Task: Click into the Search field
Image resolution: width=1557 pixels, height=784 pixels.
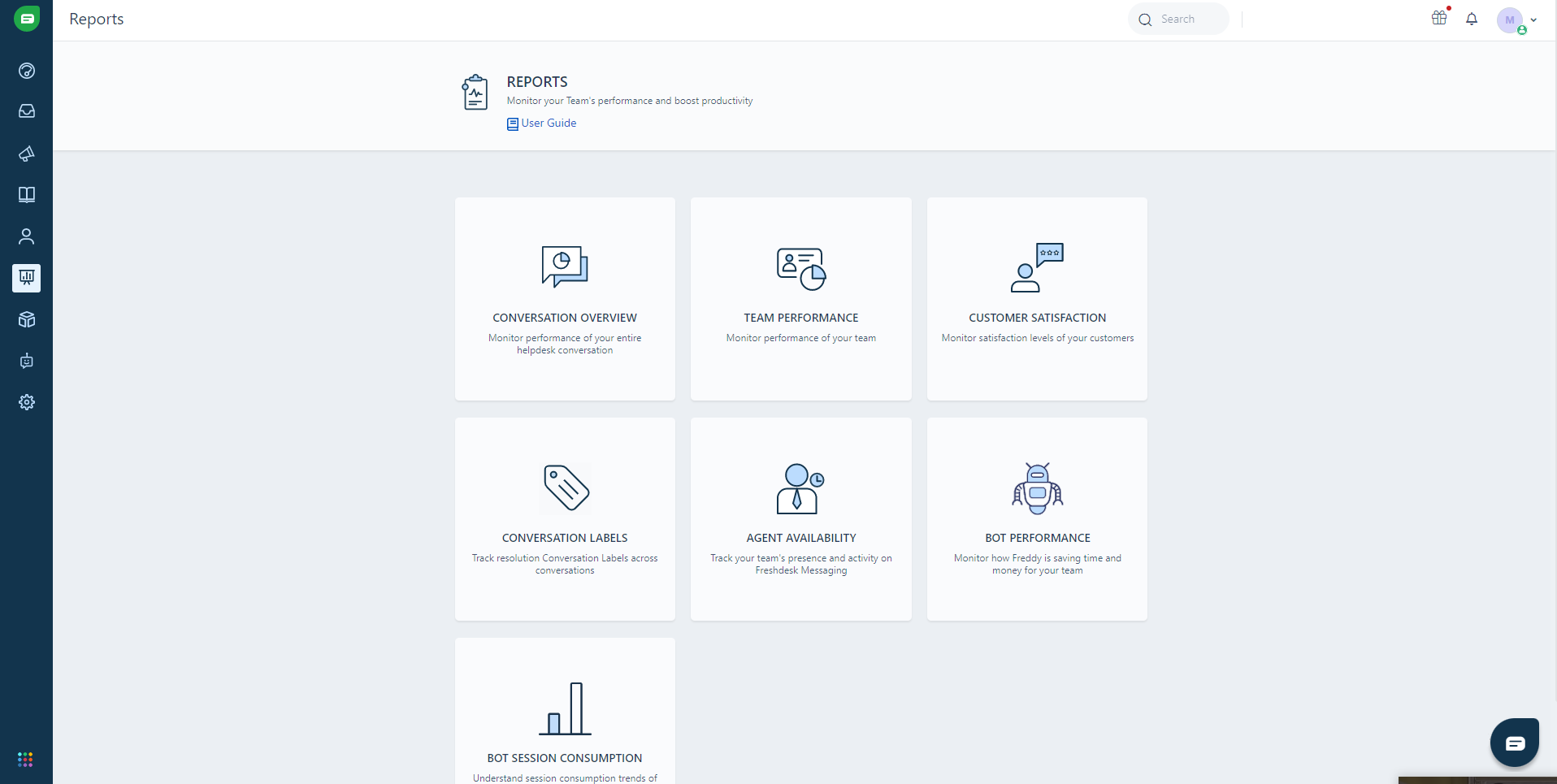Action: point(1178,19)
